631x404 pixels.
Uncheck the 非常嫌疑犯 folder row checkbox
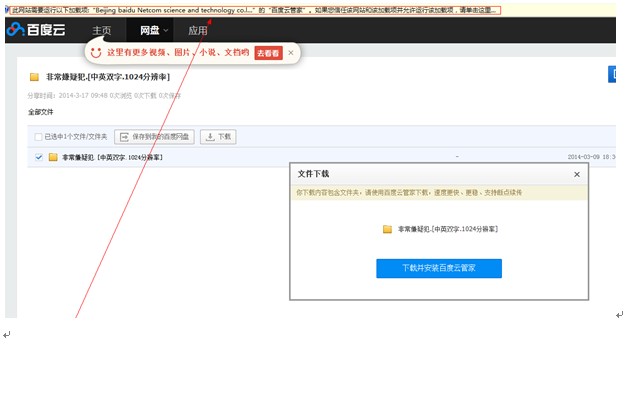39,157
